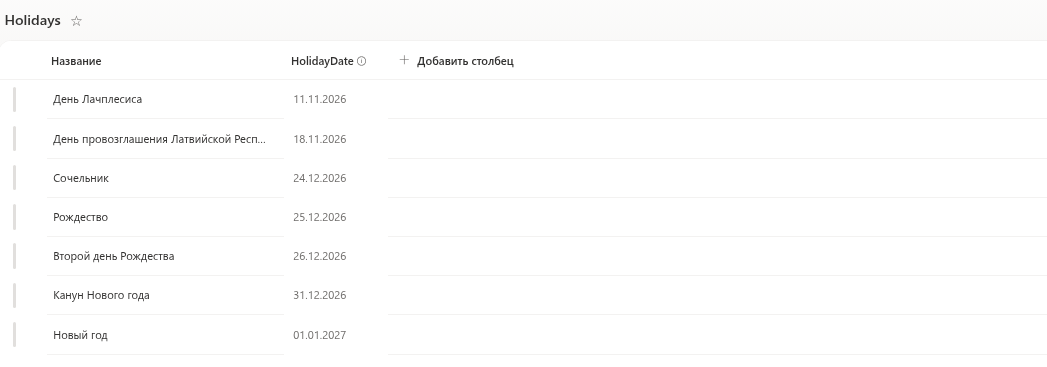
Task: Select the Сочельник list item
Action: coord(81,178)
